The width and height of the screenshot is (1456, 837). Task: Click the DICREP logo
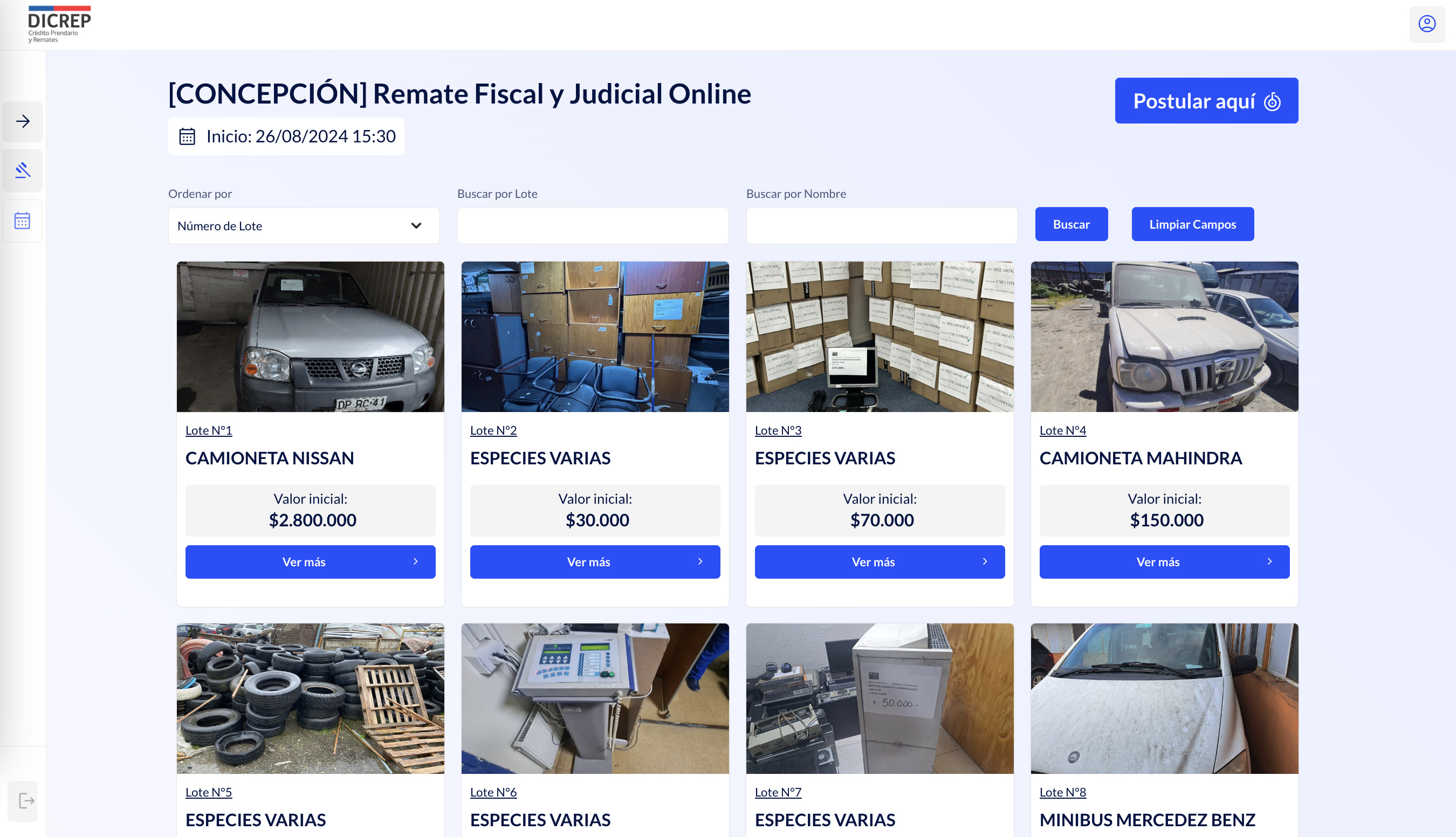pyautogui.click(x=59, y=24)
